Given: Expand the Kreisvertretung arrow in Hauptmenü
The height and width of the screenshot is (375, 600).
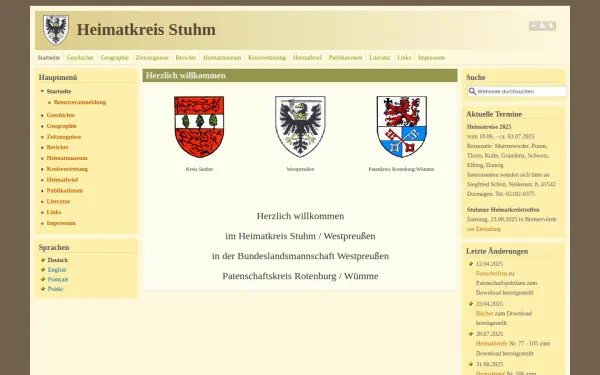Looking at the screenshot, I should pos(42,169).
